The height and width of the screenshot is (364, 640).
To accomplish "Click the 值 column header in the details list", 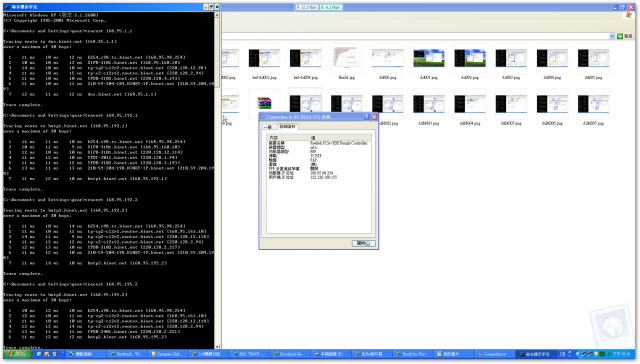I will [340, 138].
